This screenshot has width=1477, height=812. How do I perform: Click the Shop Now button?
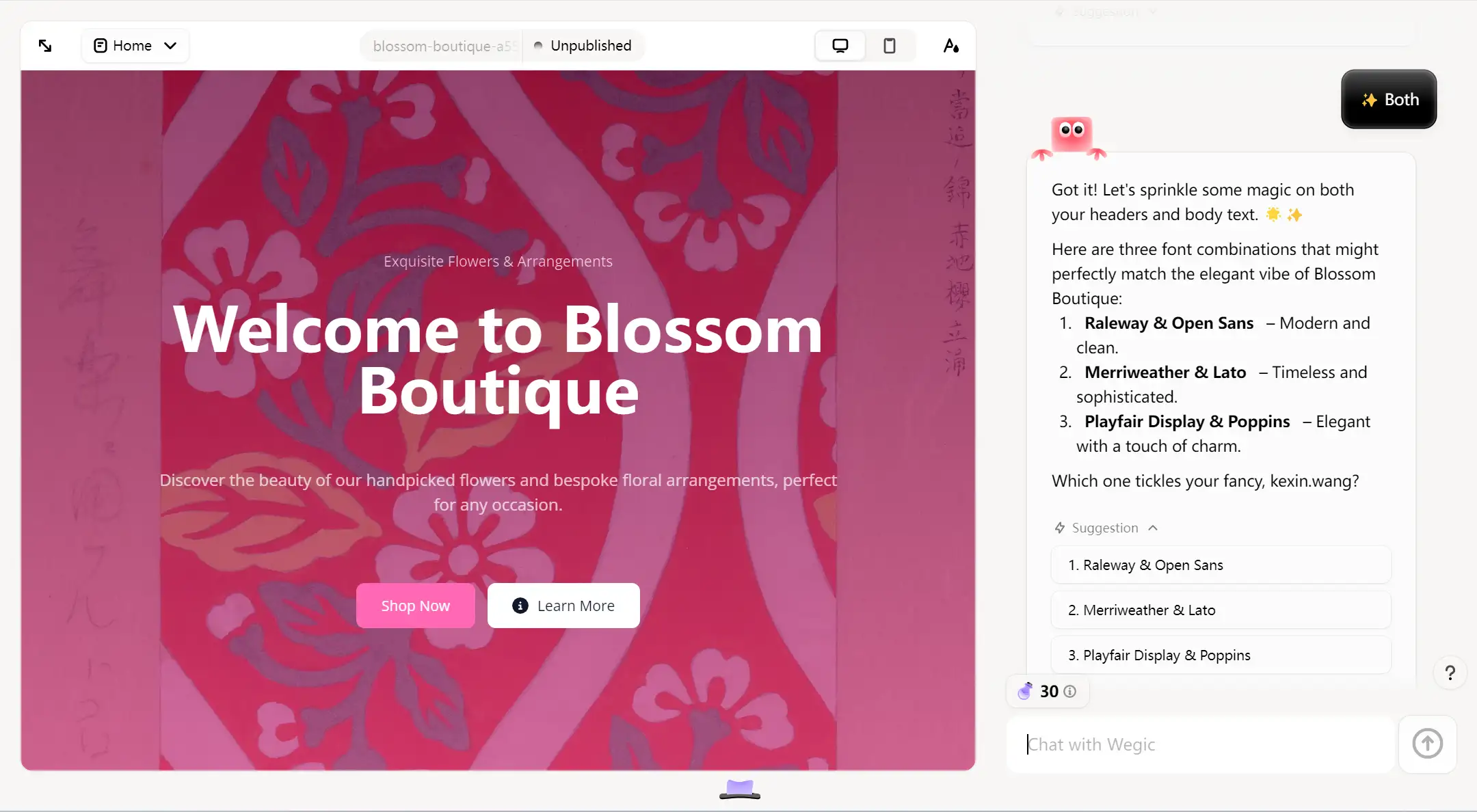[x=415, y=605]
